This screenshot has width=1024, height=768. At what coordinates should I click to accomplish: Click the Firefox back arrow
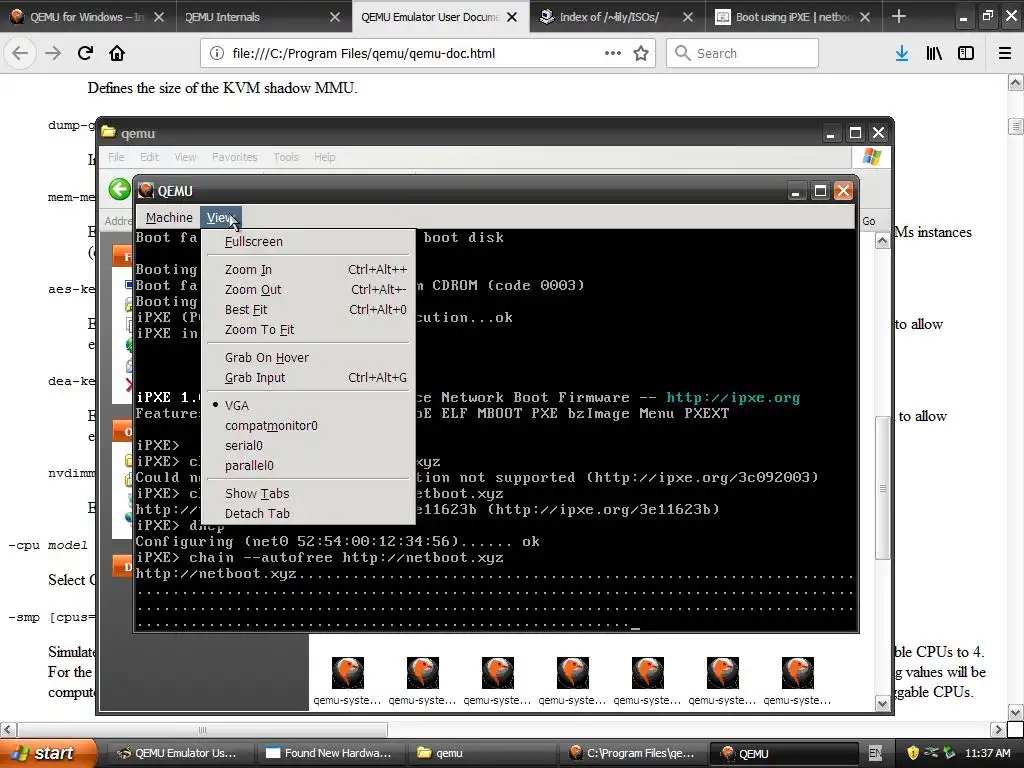pyautogui.click(x=20, y=53)
